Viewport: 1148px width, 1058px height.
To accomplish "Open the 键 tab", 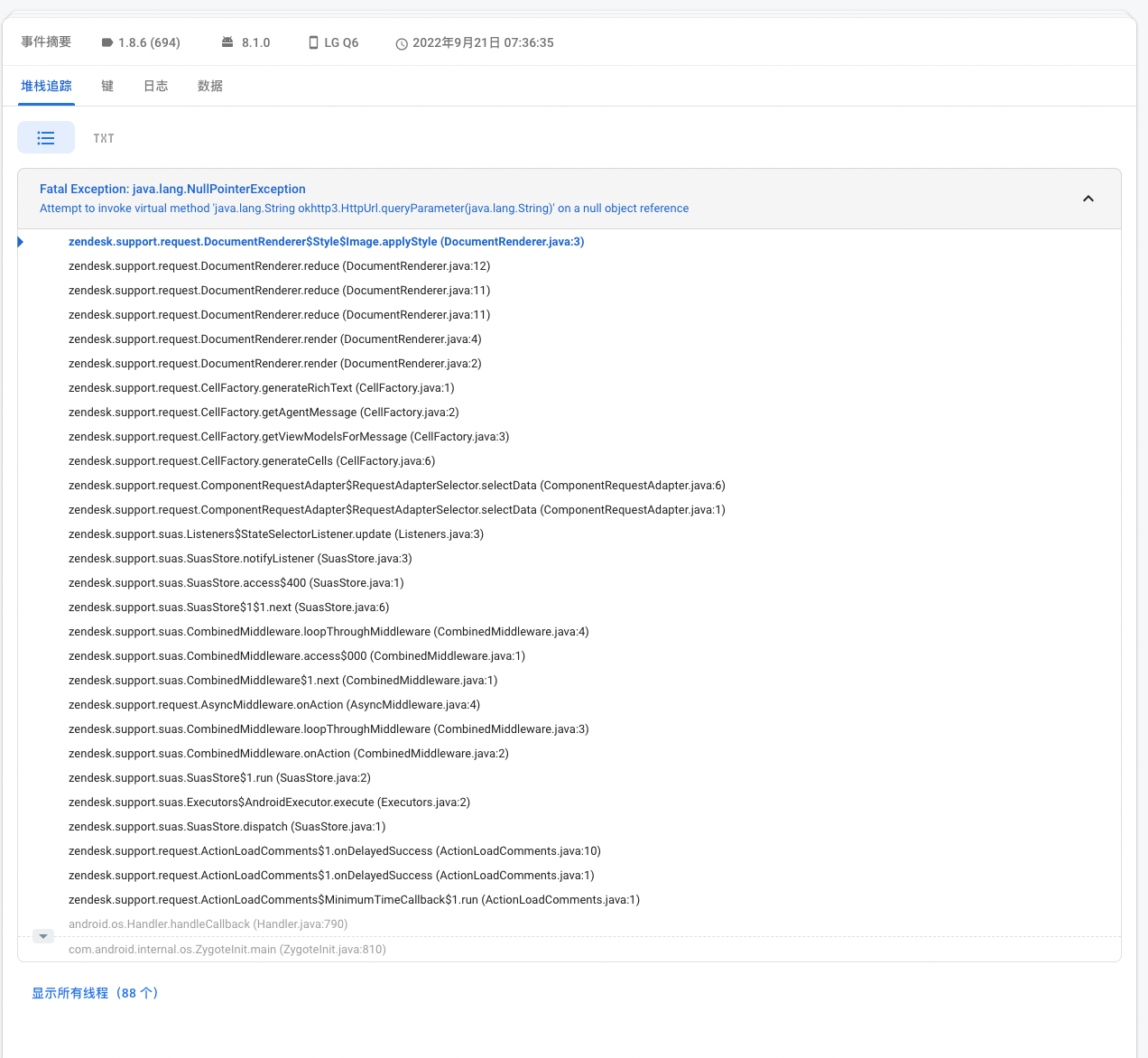I will [107, 86].
